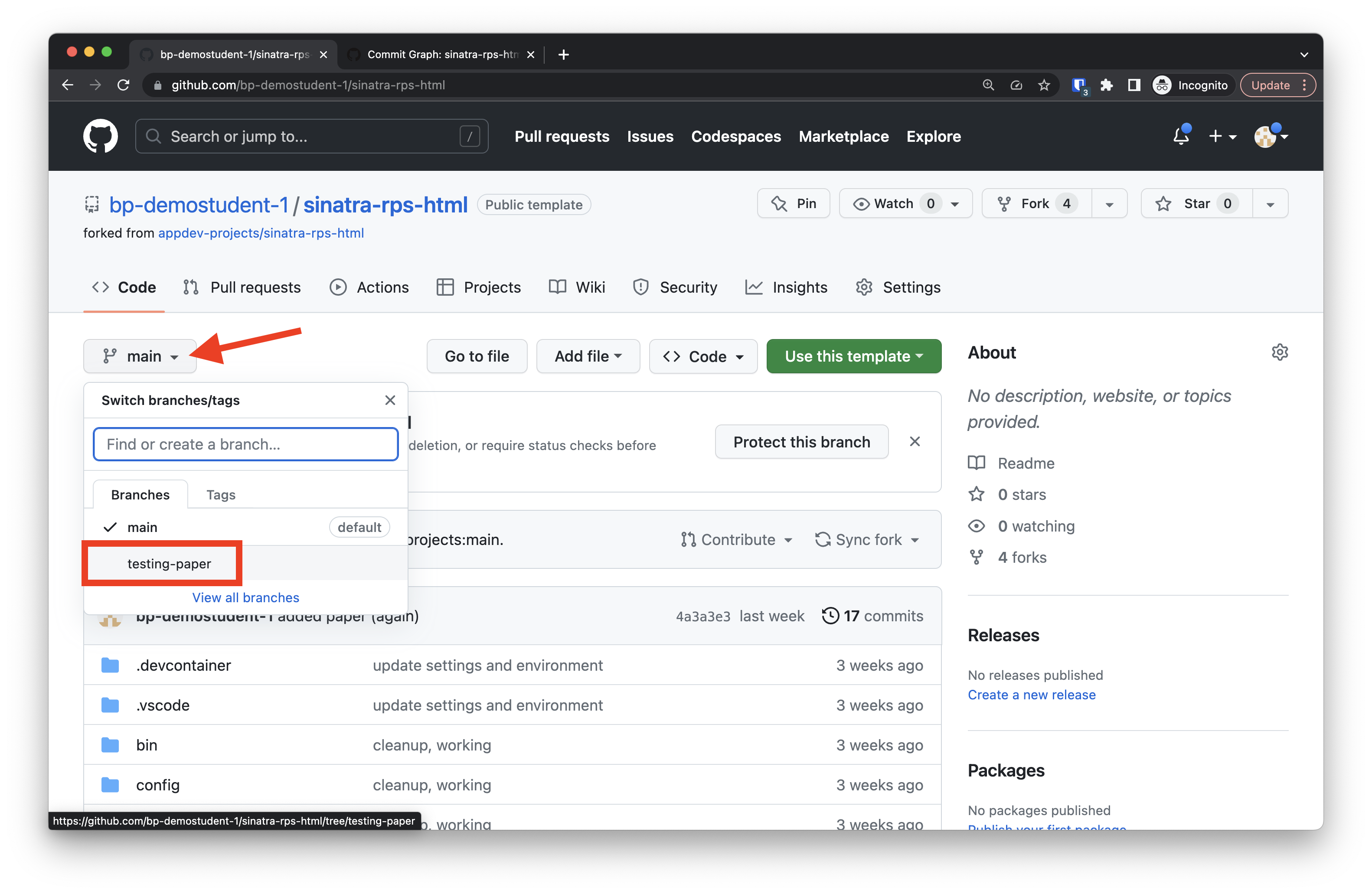The width and height of the screenshot is (1372, 894).
Task: Open the plus create-new menu
Action: 1222,136
